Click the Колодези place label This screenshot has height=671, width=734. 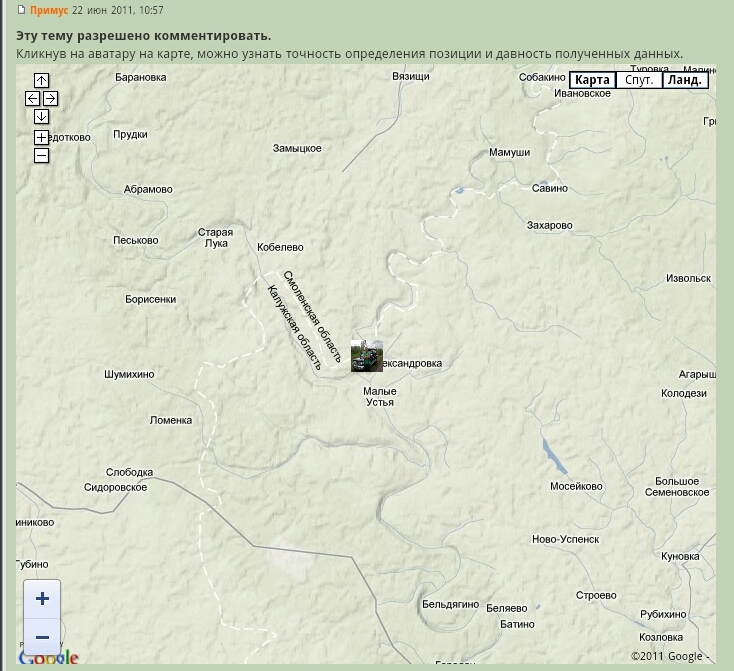click(x=684, y=393)
